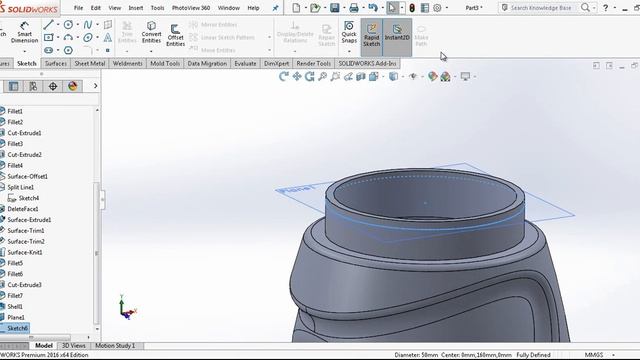Viewport: 640px width, 360px height.
Task: Switch to the Sheet Metal tab
Action: [x=89, y=63]
